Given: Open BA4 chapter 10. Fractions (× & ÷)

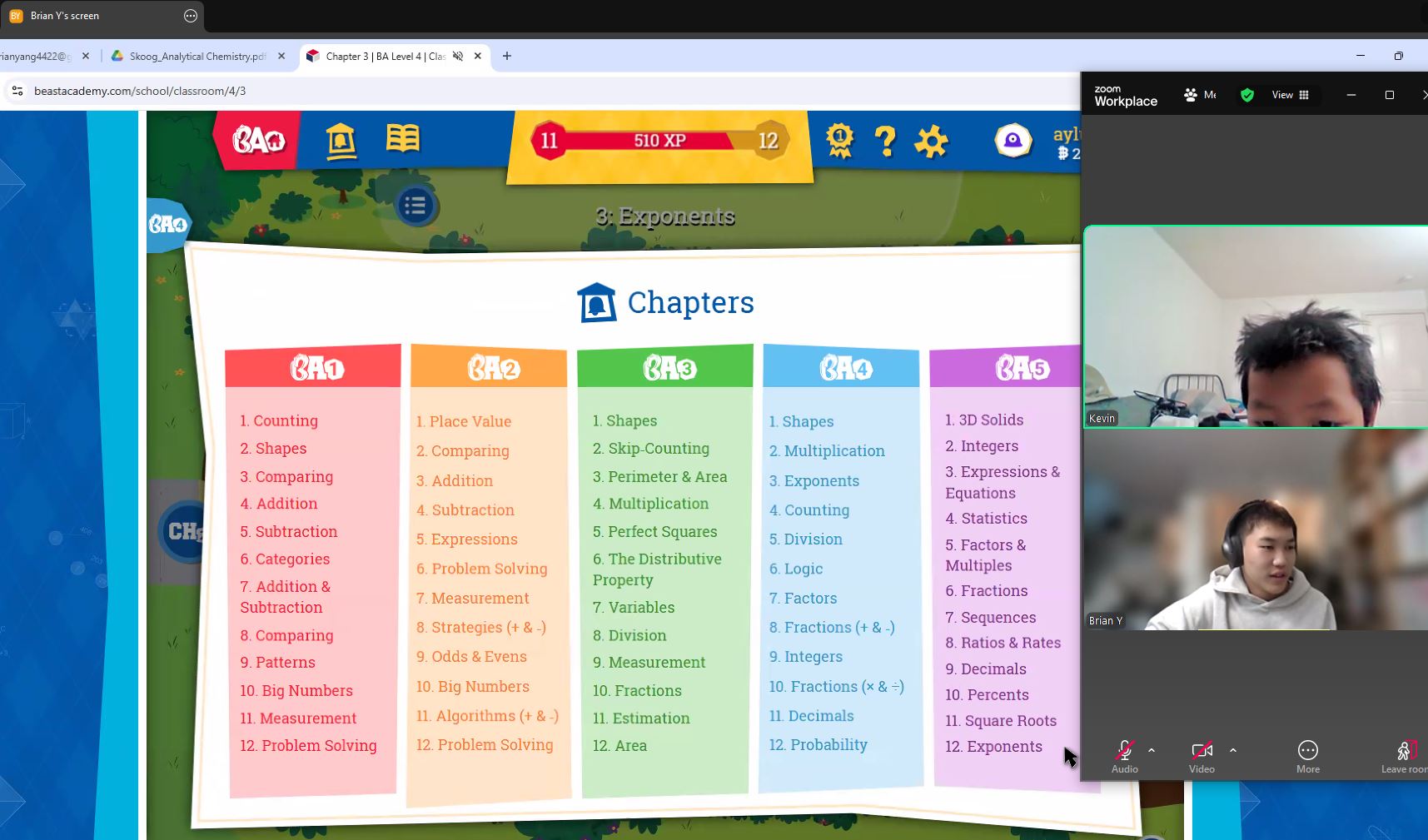Looking at the screenshot, I should tap(837, 686).
